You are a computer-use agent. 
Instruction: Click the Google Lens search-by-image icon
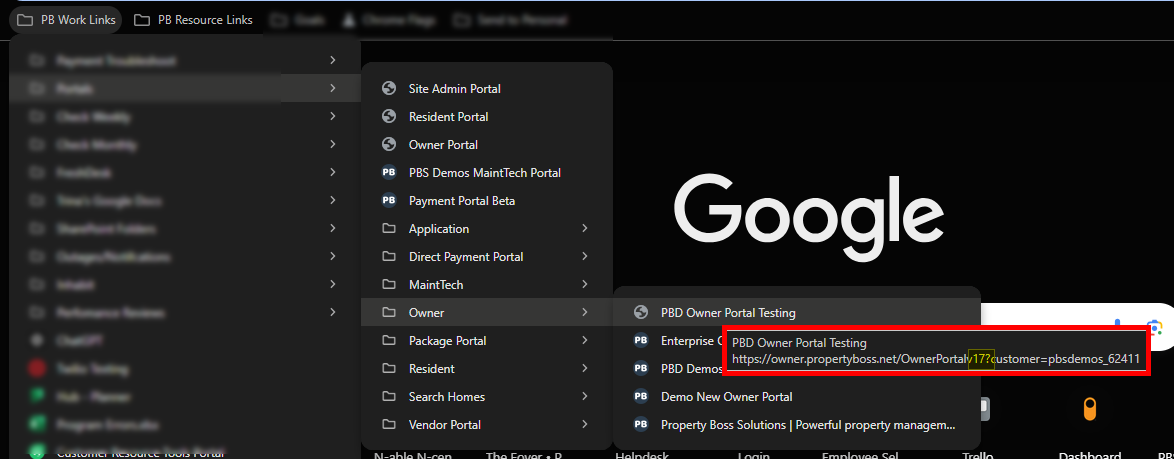point(1156,326)
